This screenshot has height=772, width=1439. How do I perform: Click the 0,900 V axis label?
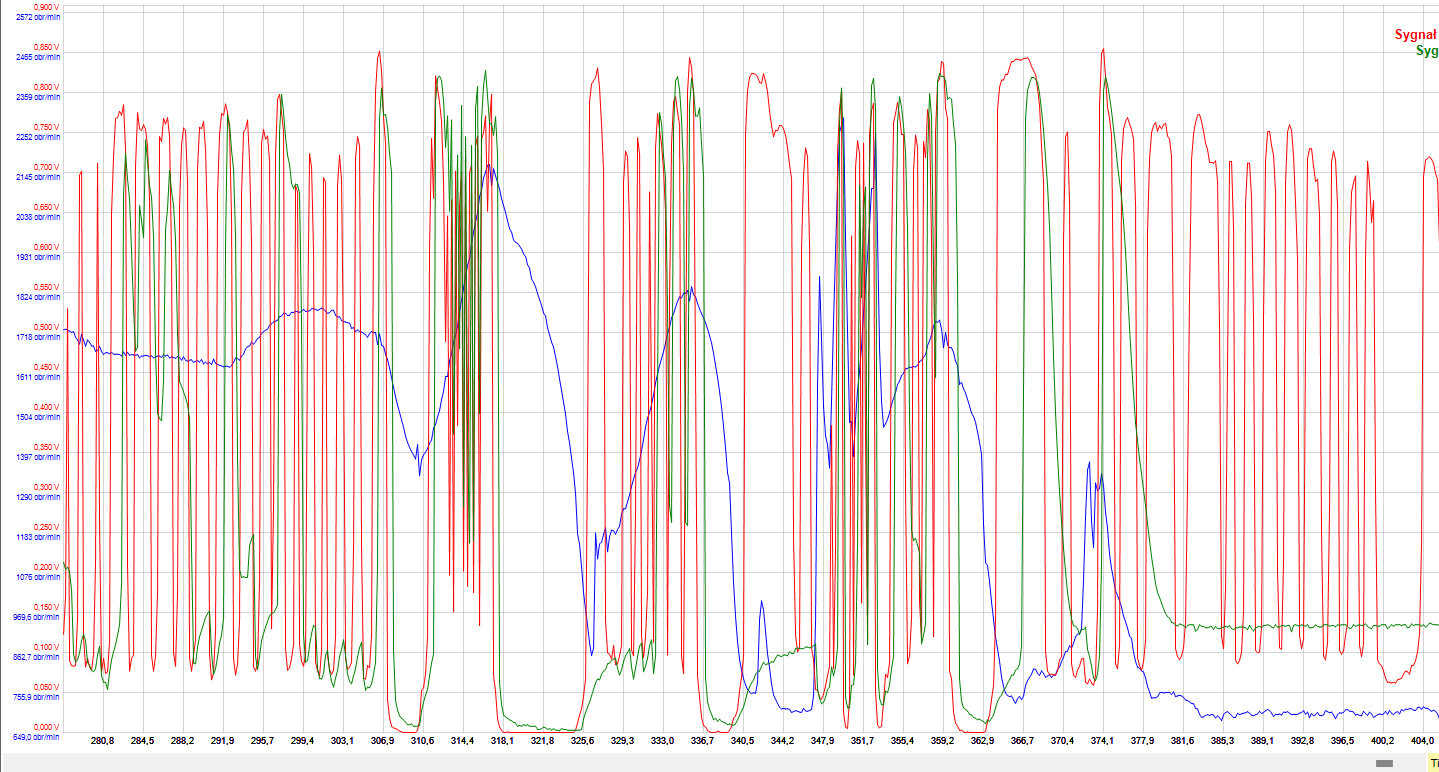[46, 7]
